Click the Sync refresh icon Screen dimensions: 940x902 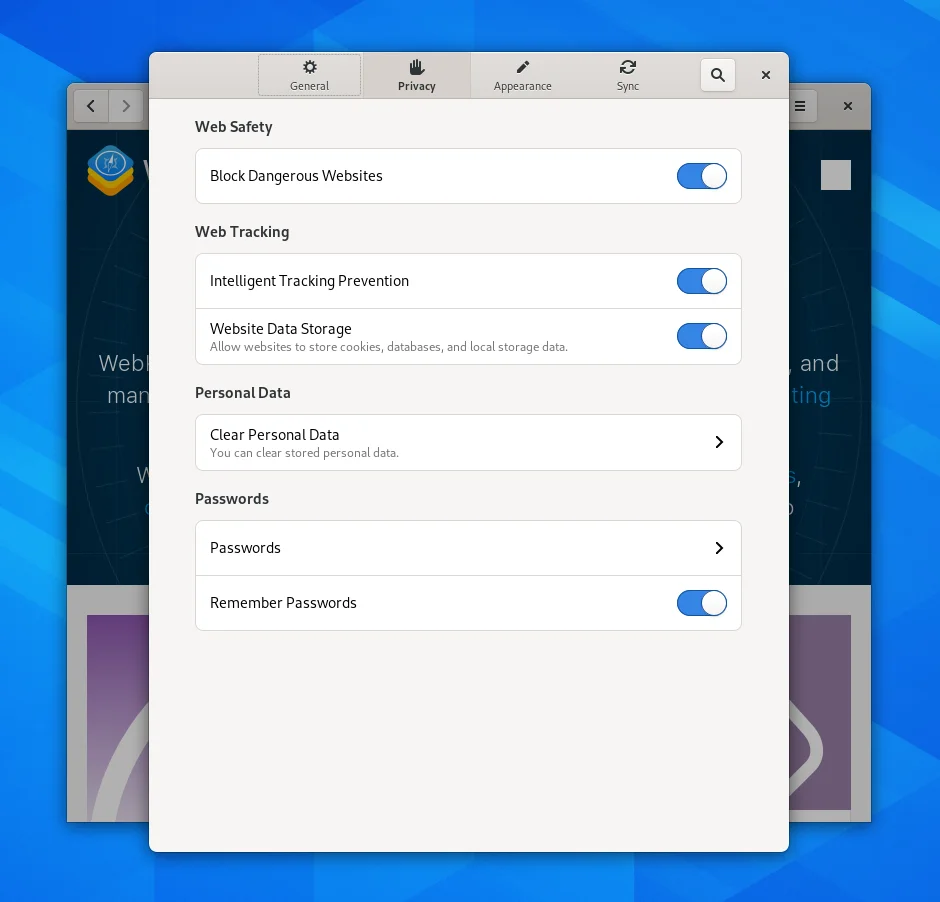point(628,65)
